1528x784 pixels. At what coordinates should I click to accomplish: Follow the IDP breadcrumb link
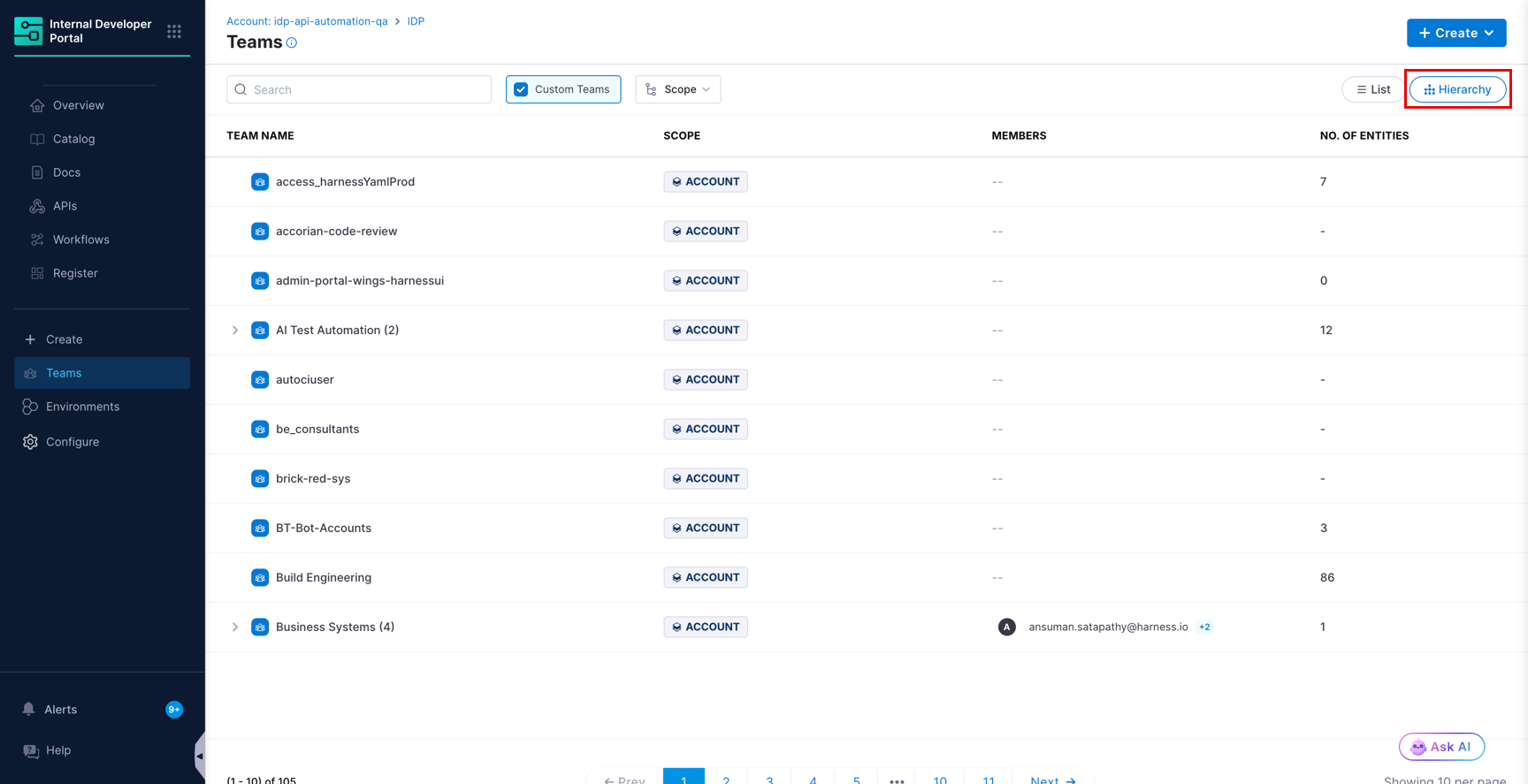coord(416,21)
